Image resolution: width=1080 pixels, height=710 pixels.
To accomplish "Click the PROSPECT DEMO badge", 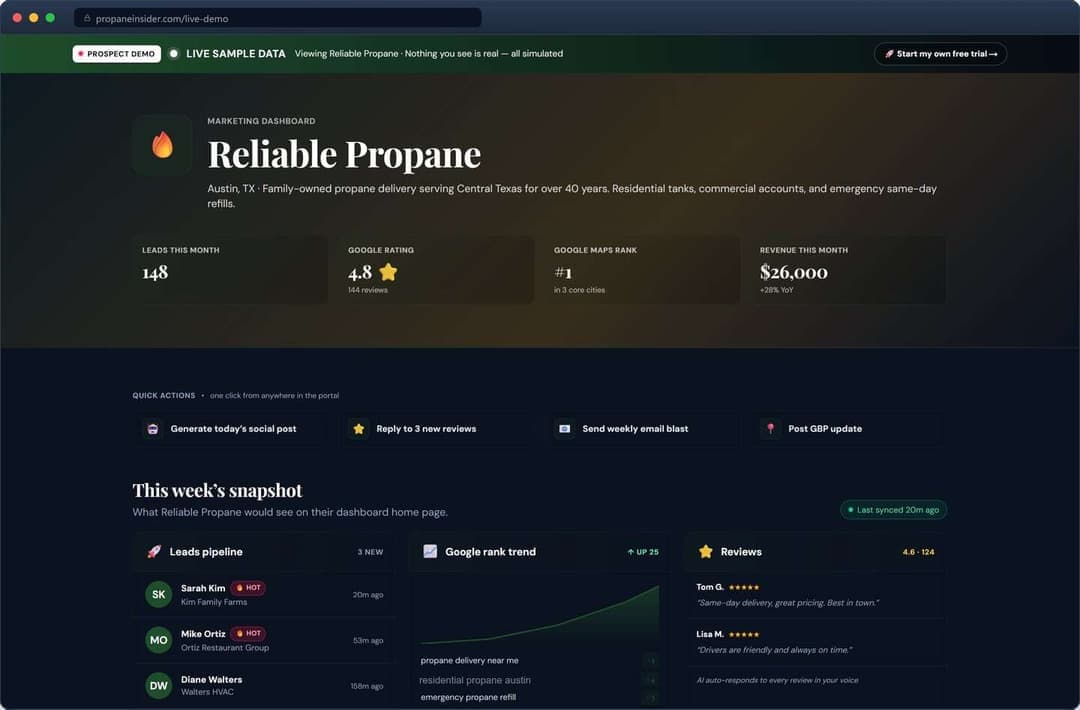I will [116, 54].
